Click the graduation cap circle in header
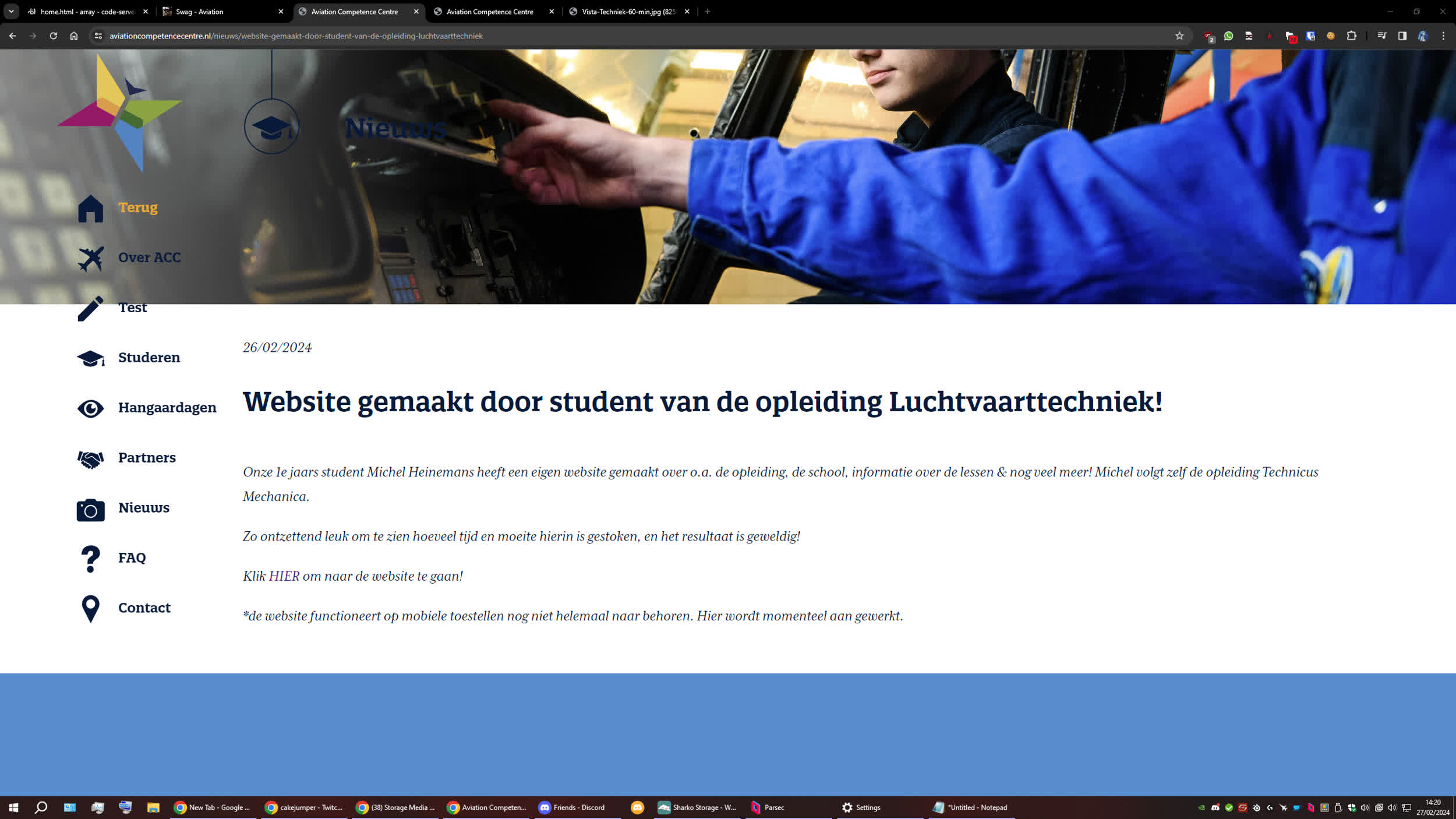 pyautogui.click(x=271, y=126)
